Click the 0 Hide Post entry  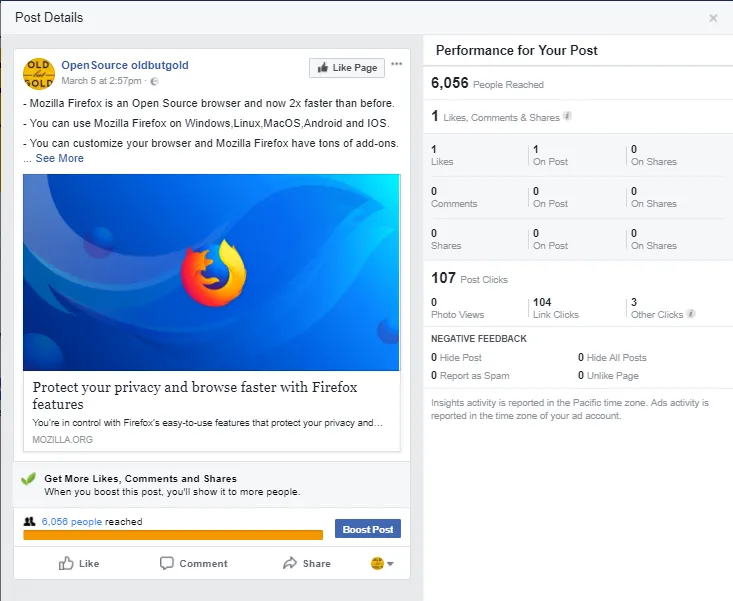tap(456, 358)
